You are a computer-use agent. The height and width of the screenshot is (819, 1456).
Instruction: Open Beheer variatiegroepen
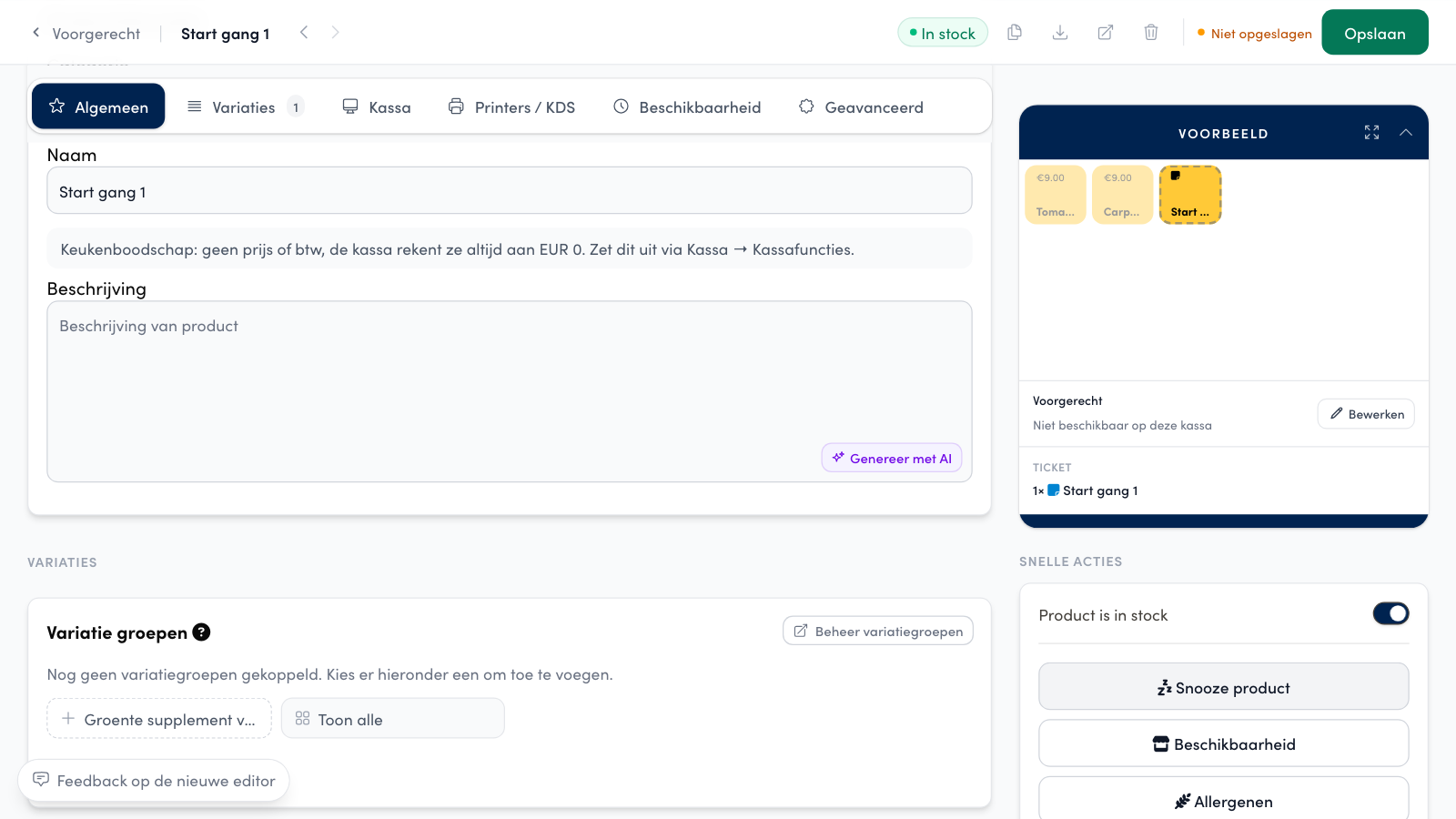[x=878, y=631]
